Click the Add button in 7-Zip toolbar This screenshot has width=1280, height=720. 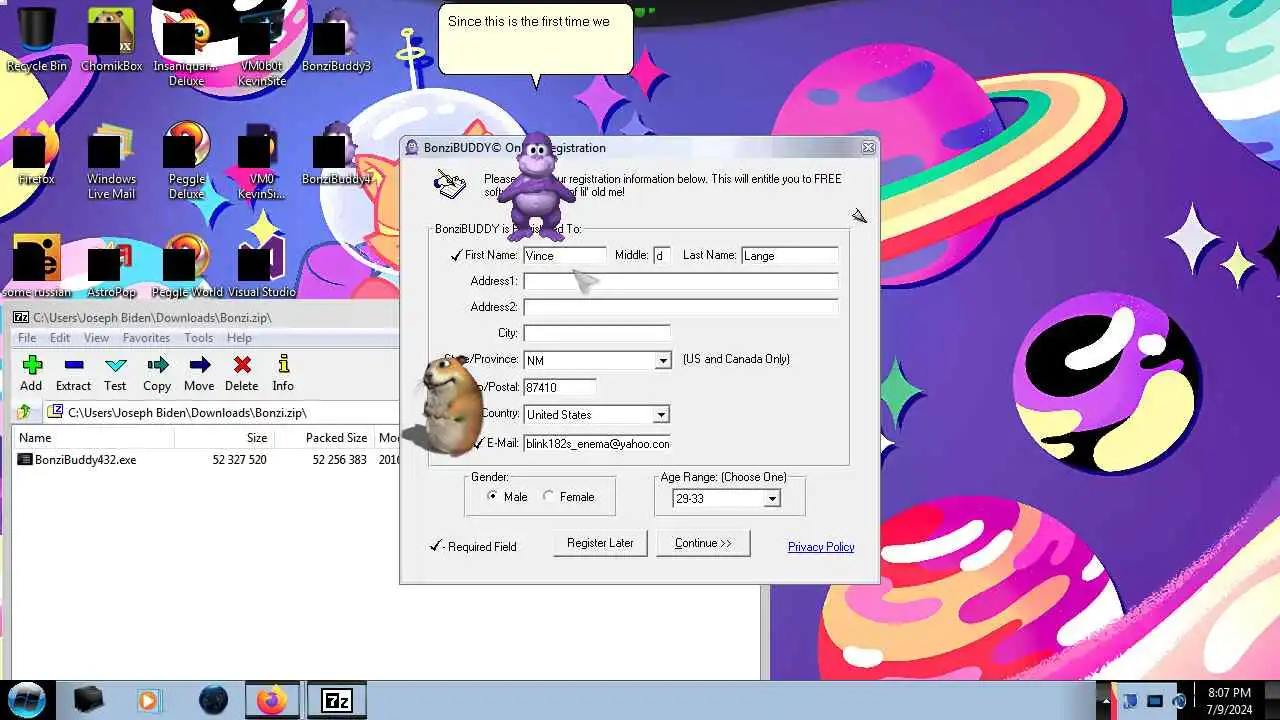click(31, 373)
